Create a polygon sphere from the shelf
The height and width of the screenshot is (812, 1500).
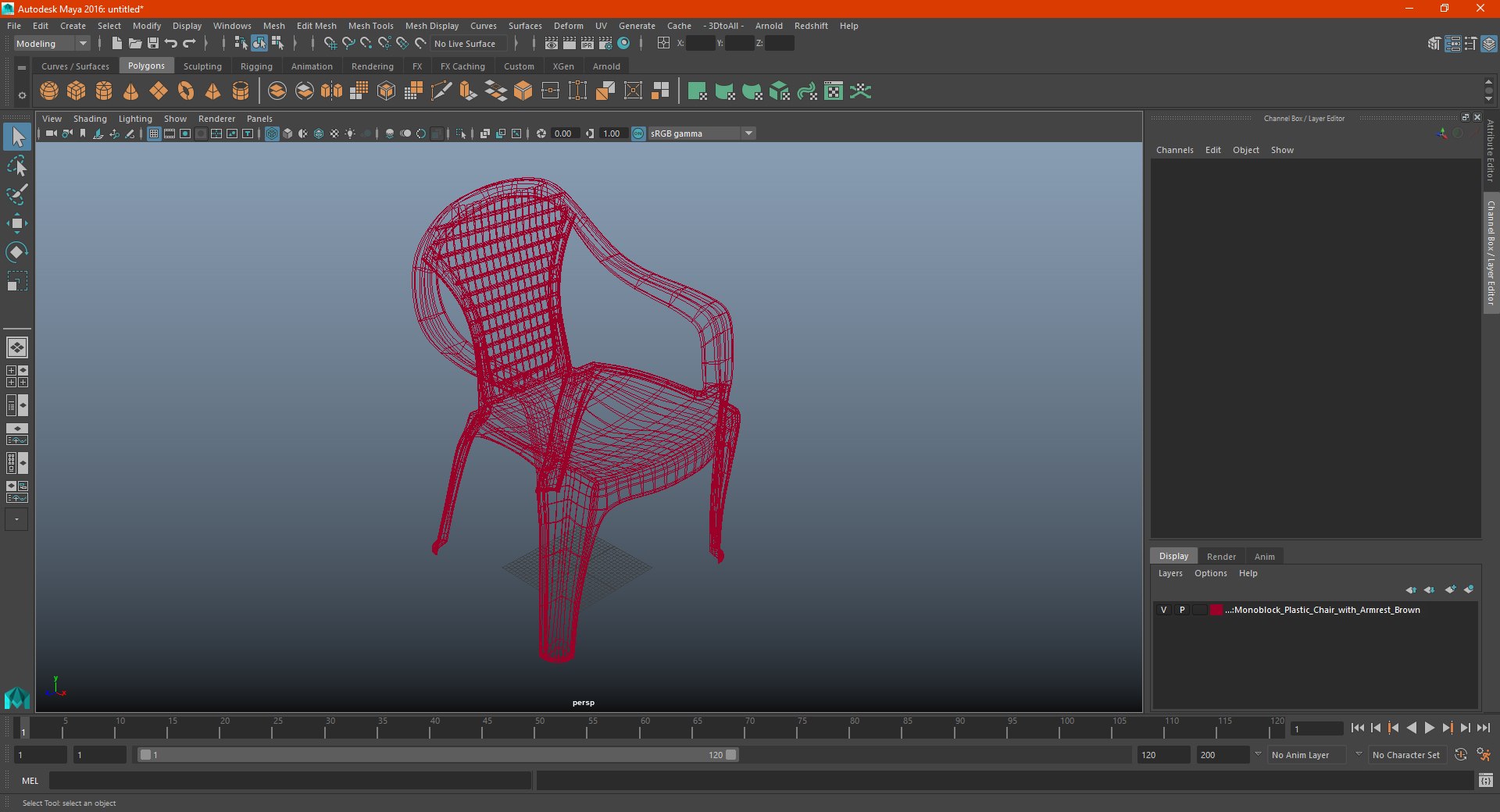click(x=49, y=91)
